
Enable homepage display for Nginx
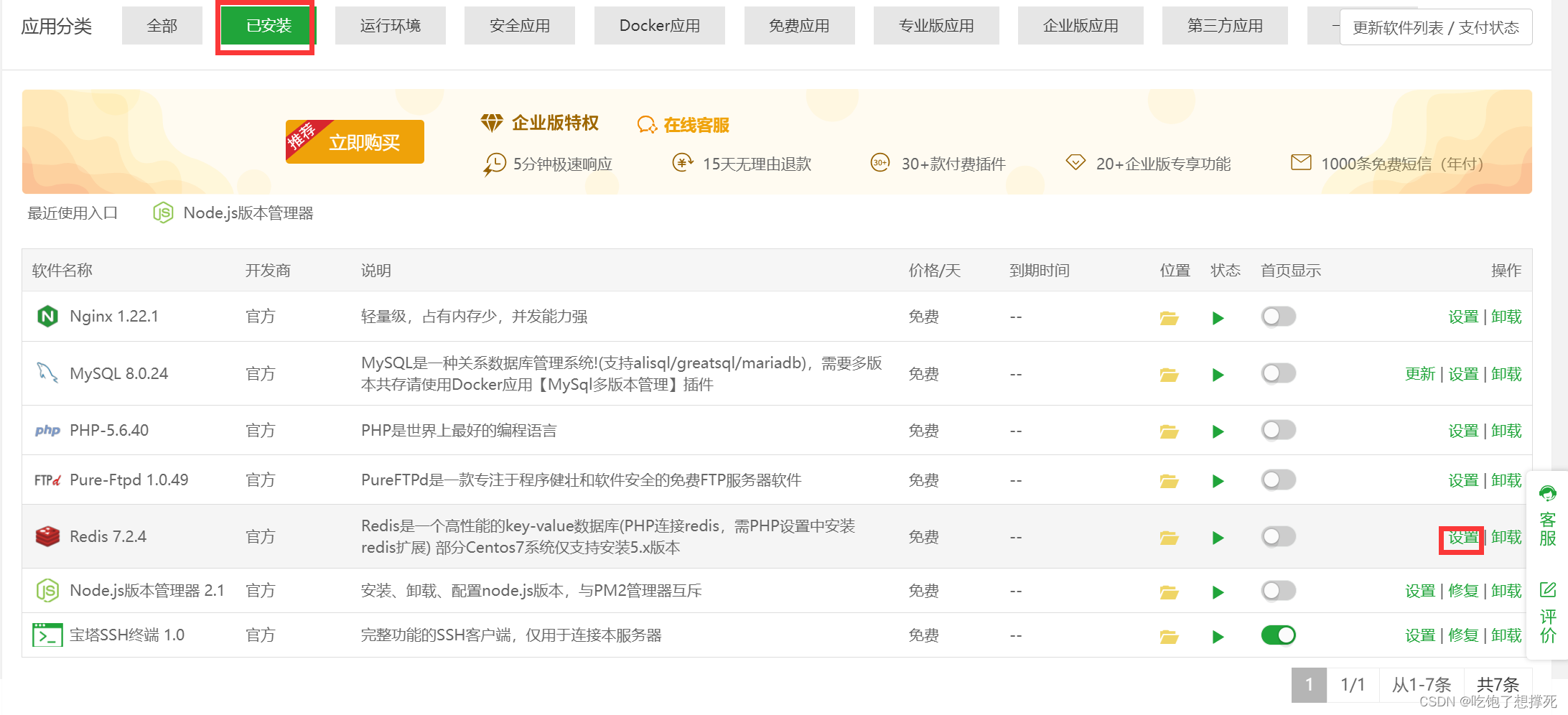pos(1278,317)
